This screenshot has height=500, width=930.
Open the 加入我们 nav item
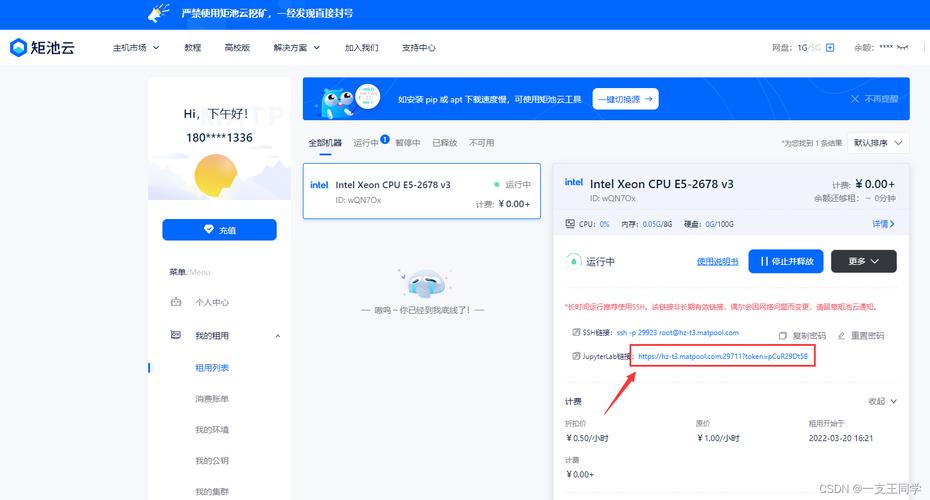tap(362, 47)
